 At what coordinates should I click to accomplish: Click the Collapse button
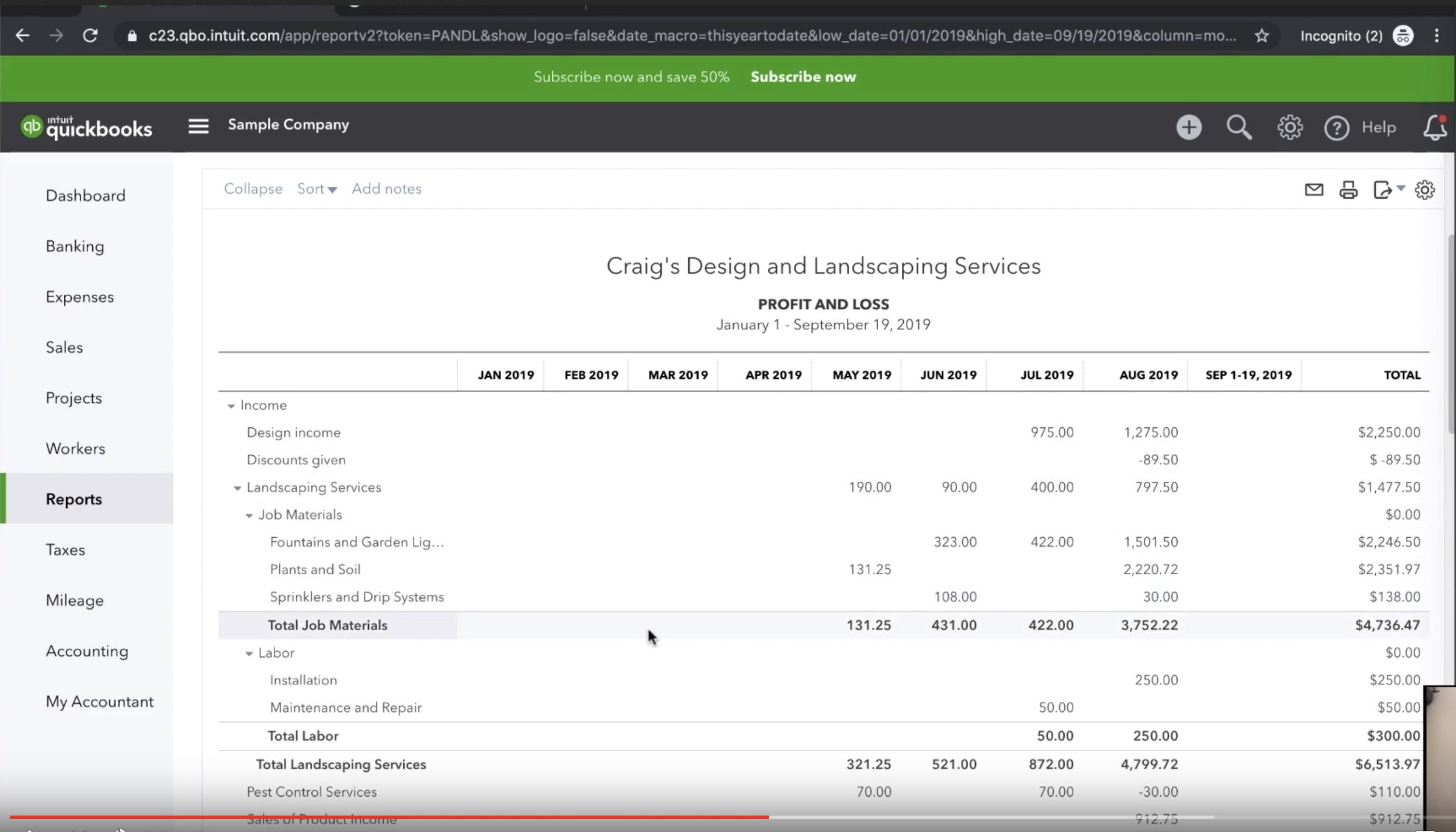click(x=253, y=188)
